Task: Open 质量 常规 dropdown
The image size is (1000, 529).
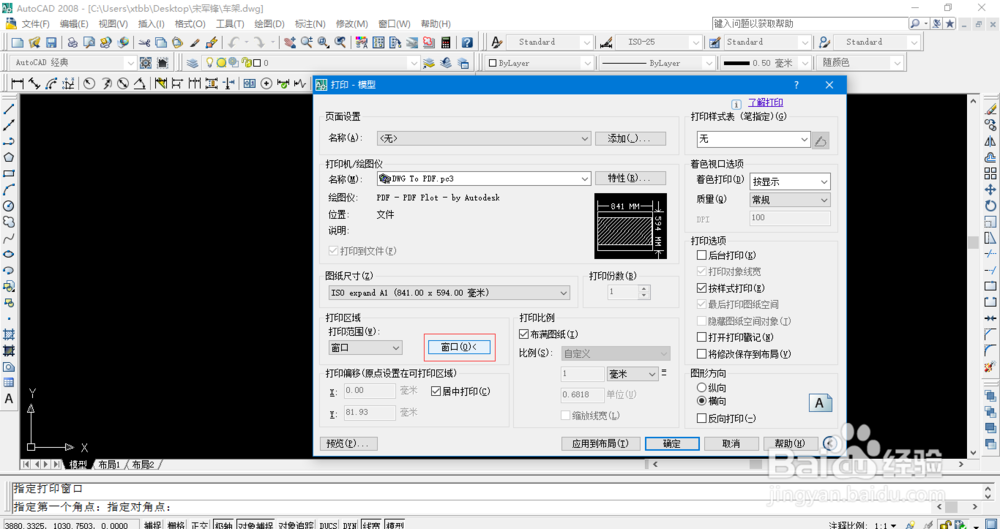Action: click(790, 200)
